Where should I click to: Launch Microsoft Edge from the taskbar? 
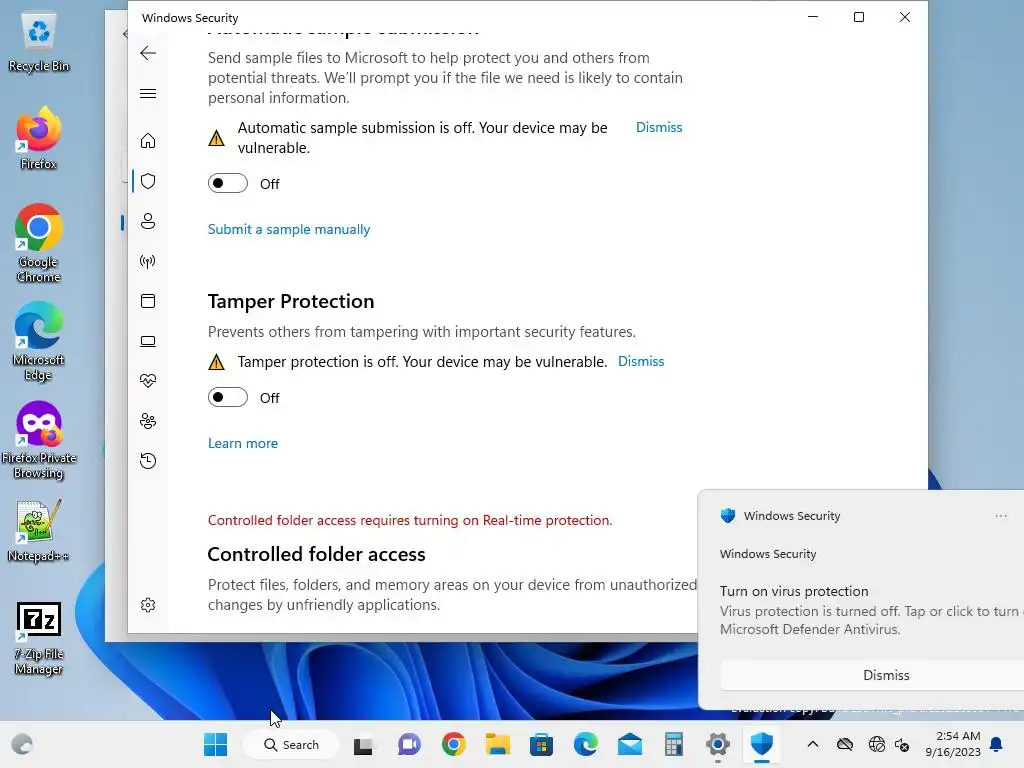586,744
